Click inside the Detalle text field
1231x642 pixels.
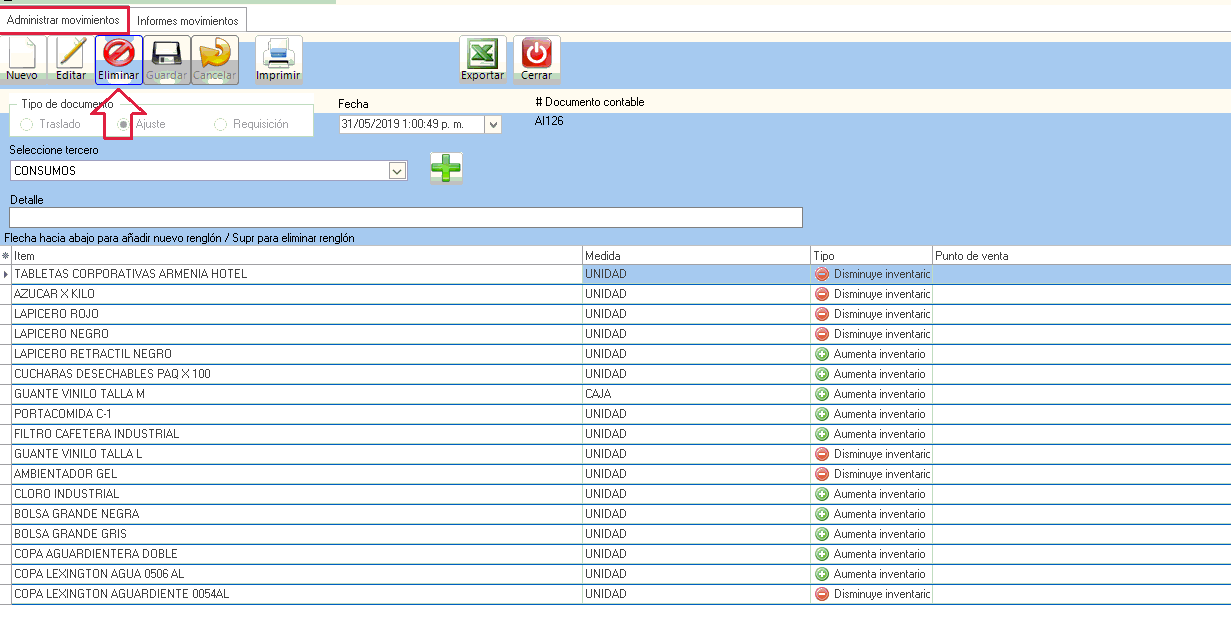pyautogui.click(x=405, y=218)
